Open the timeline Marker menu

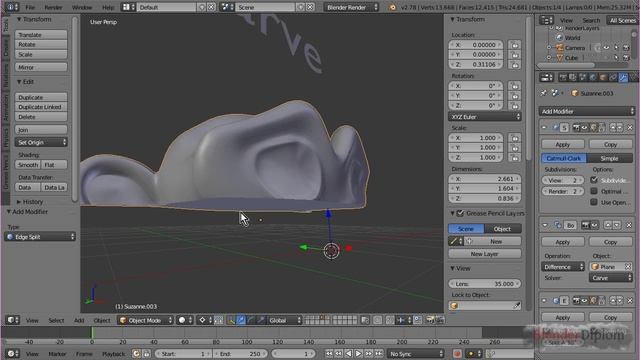(x=57, y=353)
